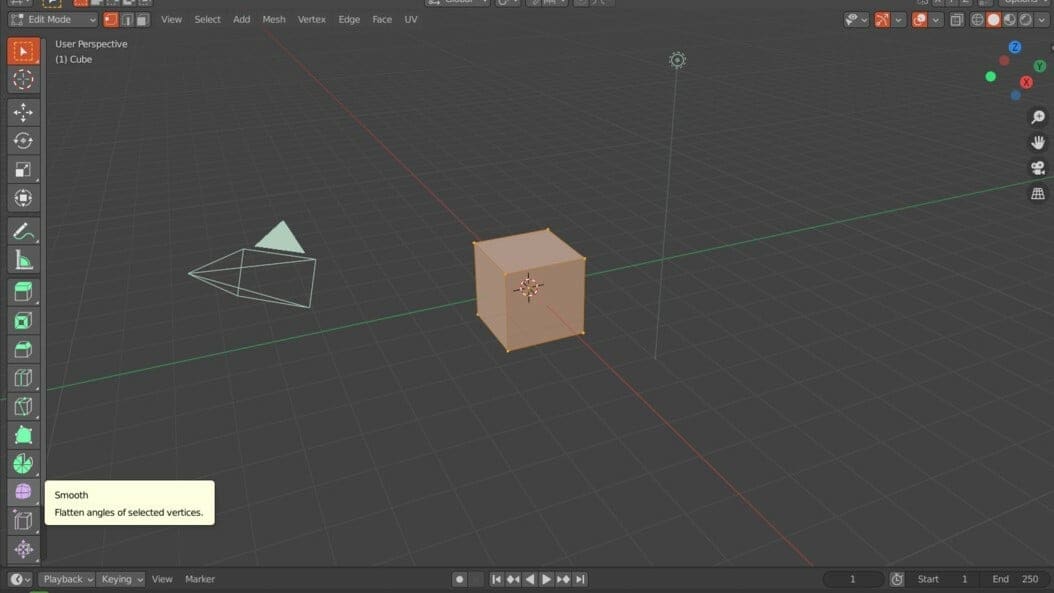Open the timeline View menu

coord(162,579)
